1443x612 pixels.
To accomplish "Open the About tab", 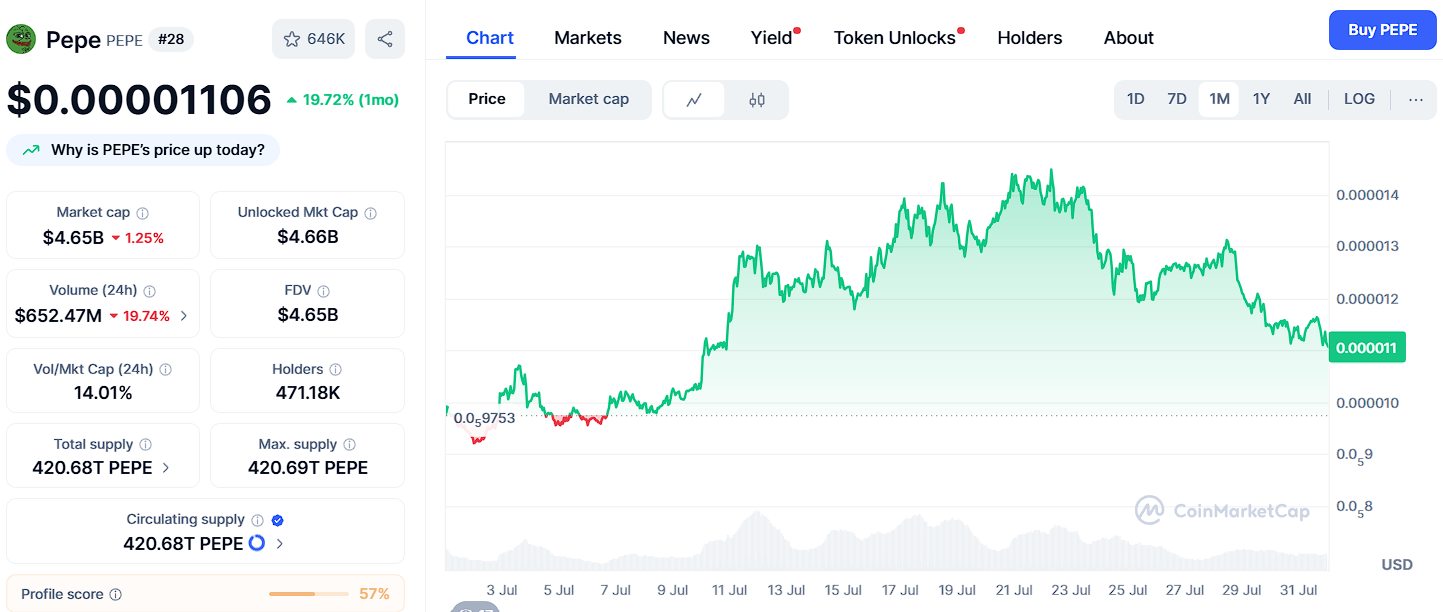I will pos(1129,38).
